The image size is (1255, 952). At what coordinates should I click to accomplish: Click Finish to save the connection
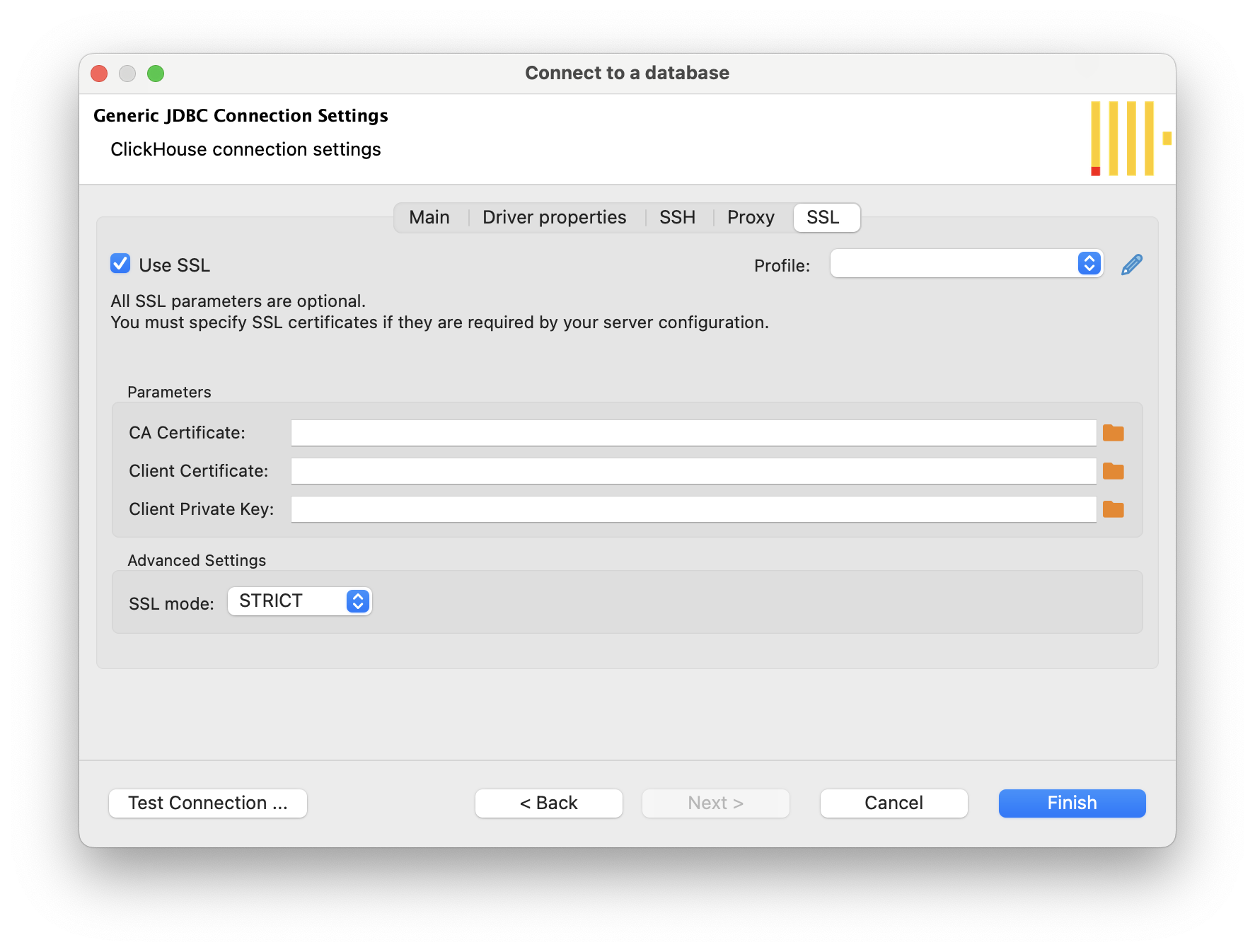[x=1072, y=803]
